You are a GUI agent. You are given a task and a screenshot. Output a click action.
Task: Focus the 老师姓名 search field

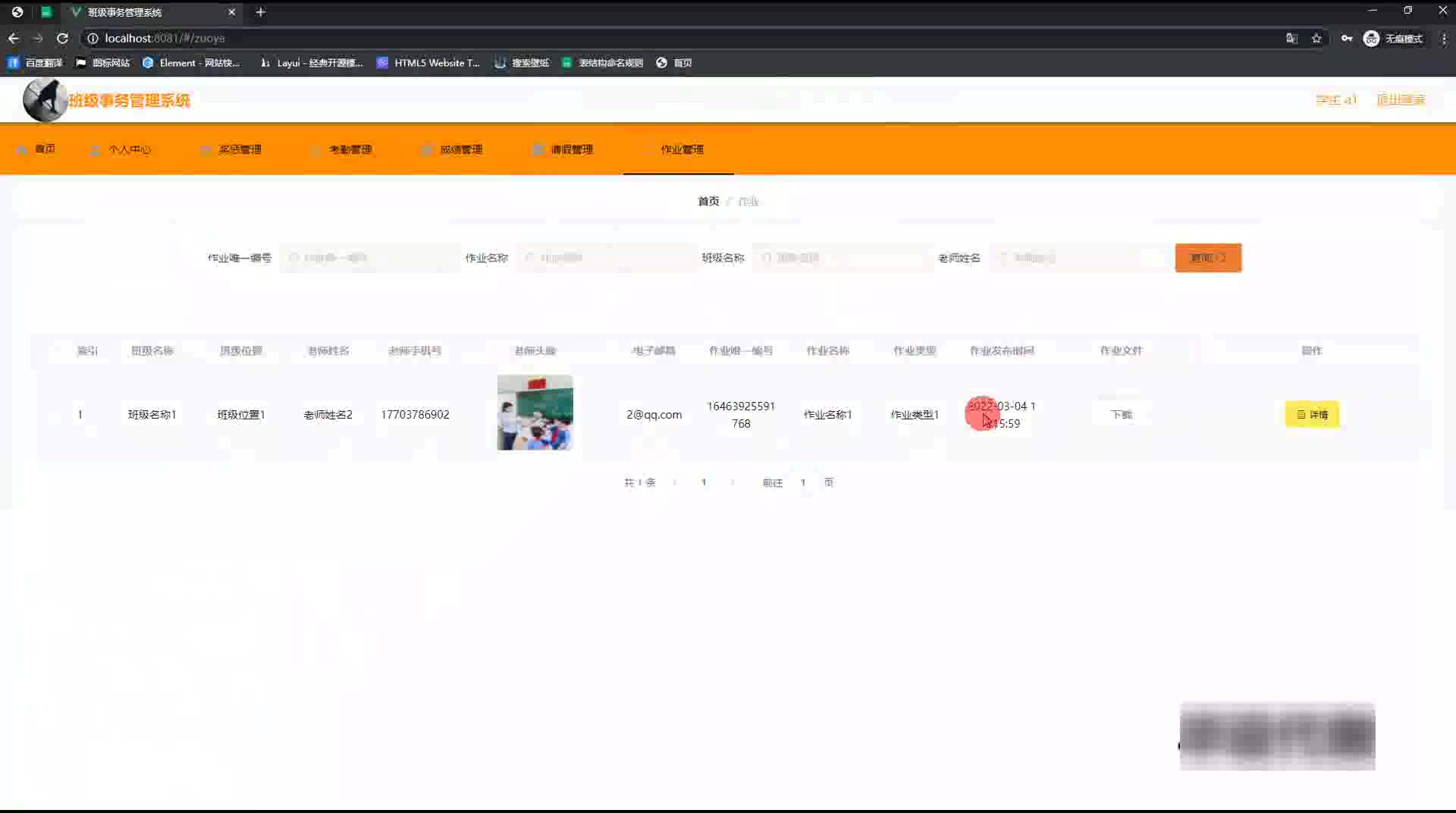(1080, 258)
